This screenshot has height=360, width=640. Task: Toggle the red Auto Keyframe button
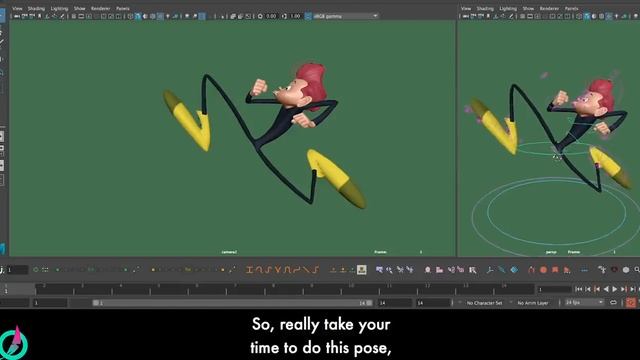(x=631, y=302)
